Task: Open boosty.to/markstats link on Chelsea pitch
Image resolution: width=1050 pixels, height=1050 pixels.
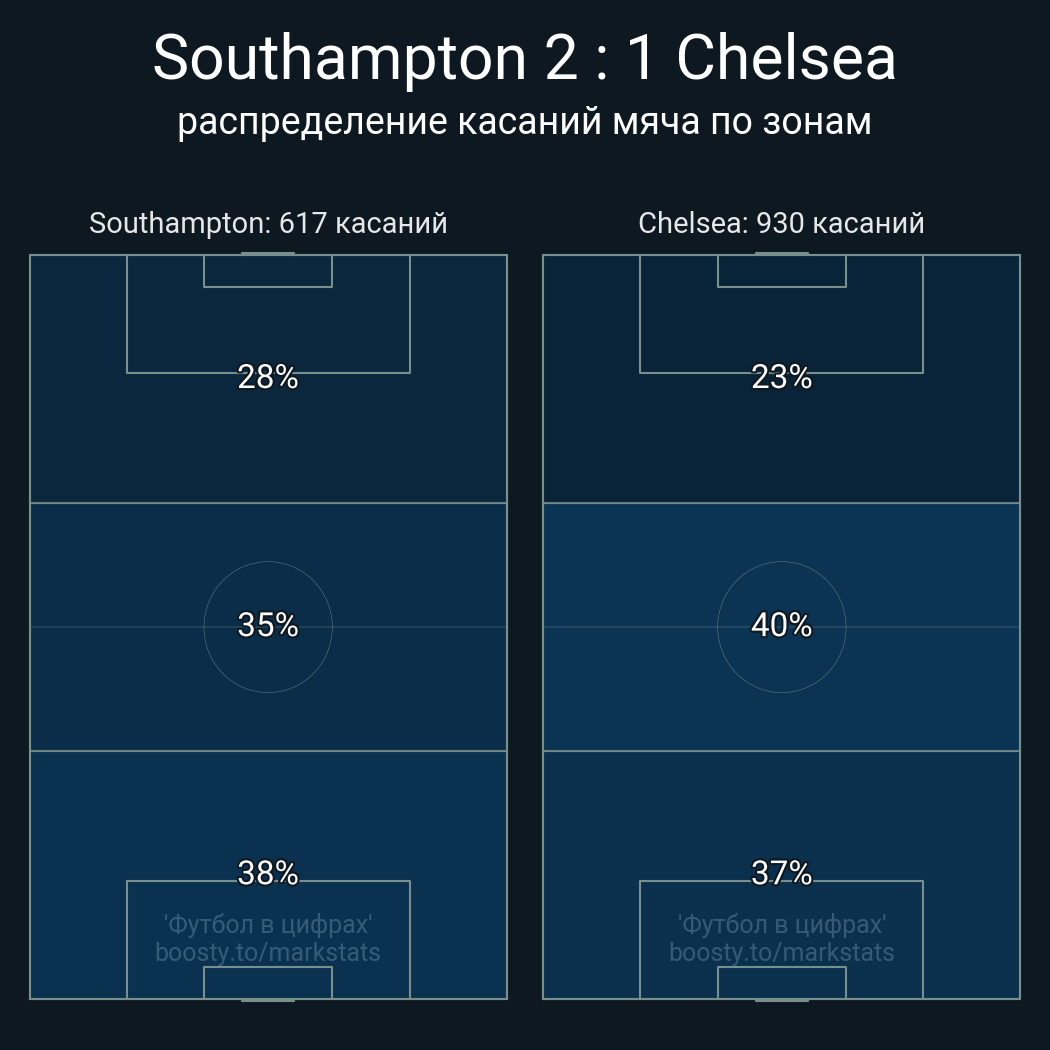Action: point(781,952)
